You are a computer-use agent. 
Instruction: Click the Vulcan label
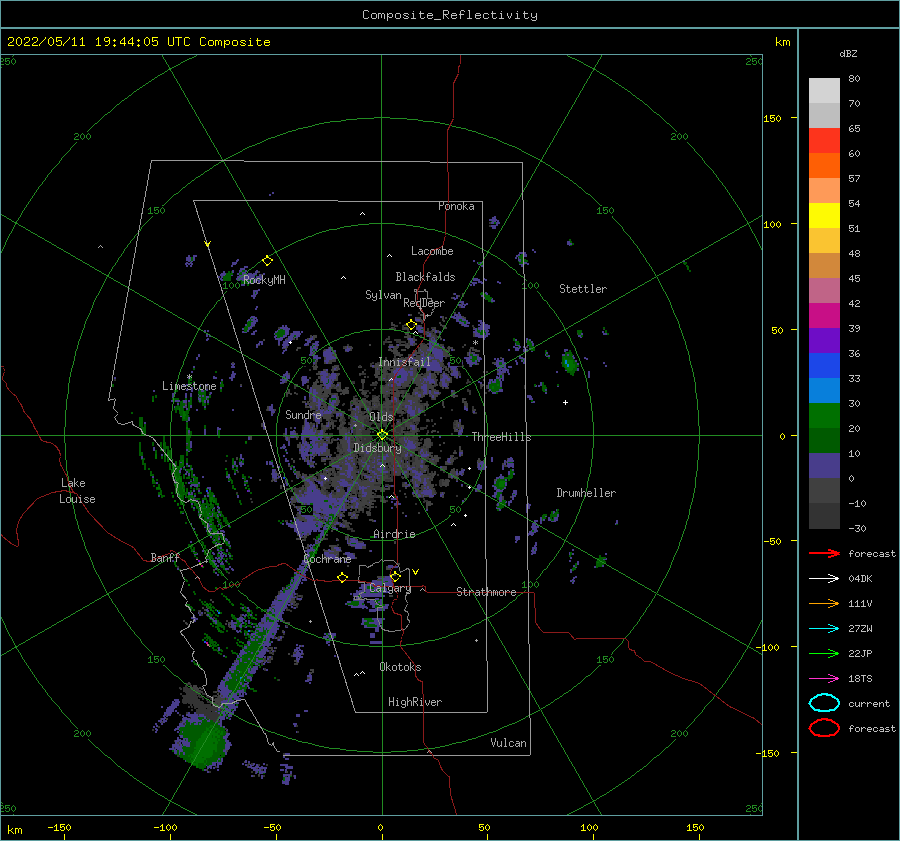click(508, 743)
